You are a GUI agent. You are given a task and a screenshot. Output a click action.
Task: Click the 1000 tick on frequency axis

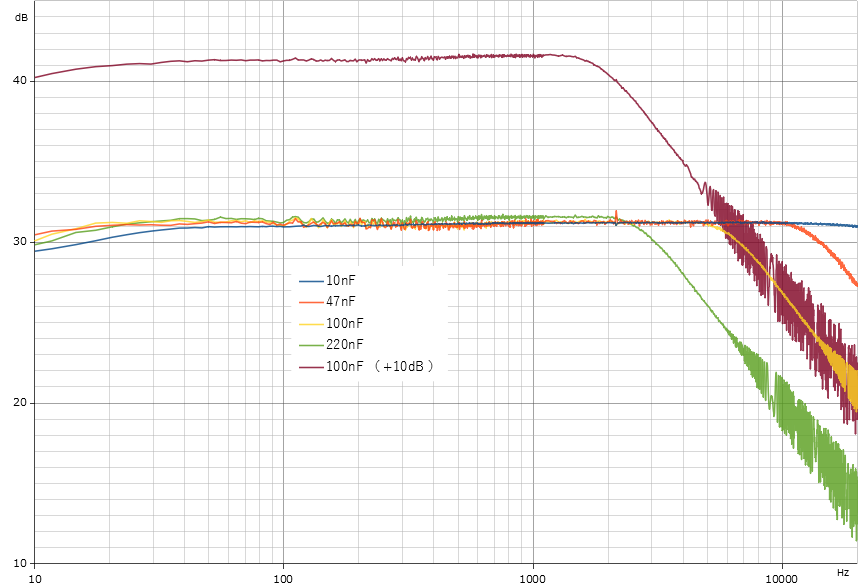532,578
